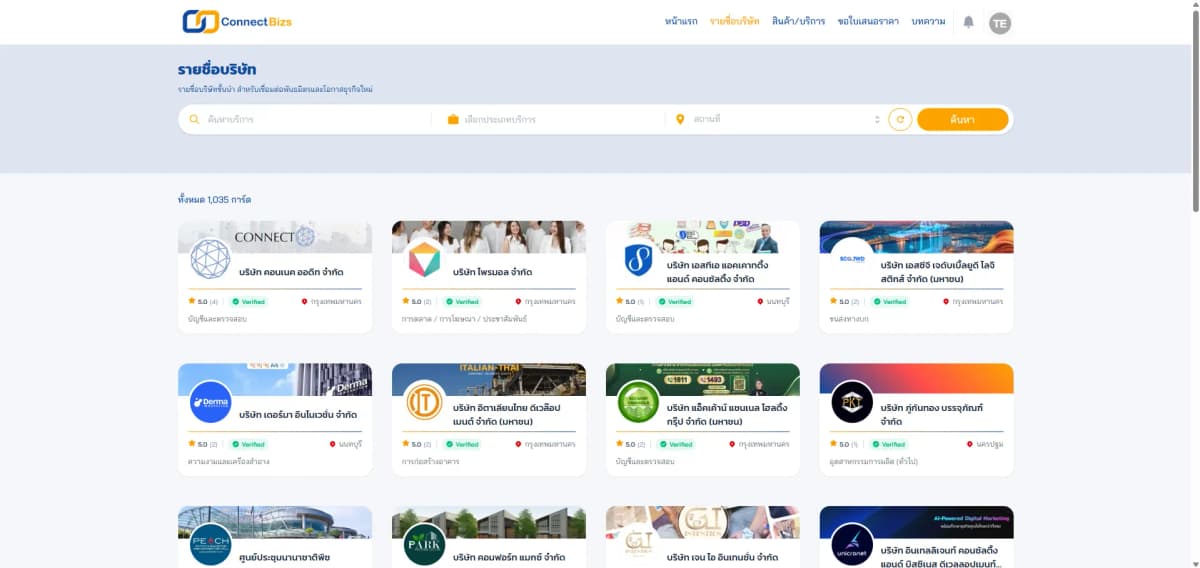Focus the ค้นหาบริการ search input field
Image resolution: width=1200 pixels, height=568 pixels.
(x=315, y=119)
